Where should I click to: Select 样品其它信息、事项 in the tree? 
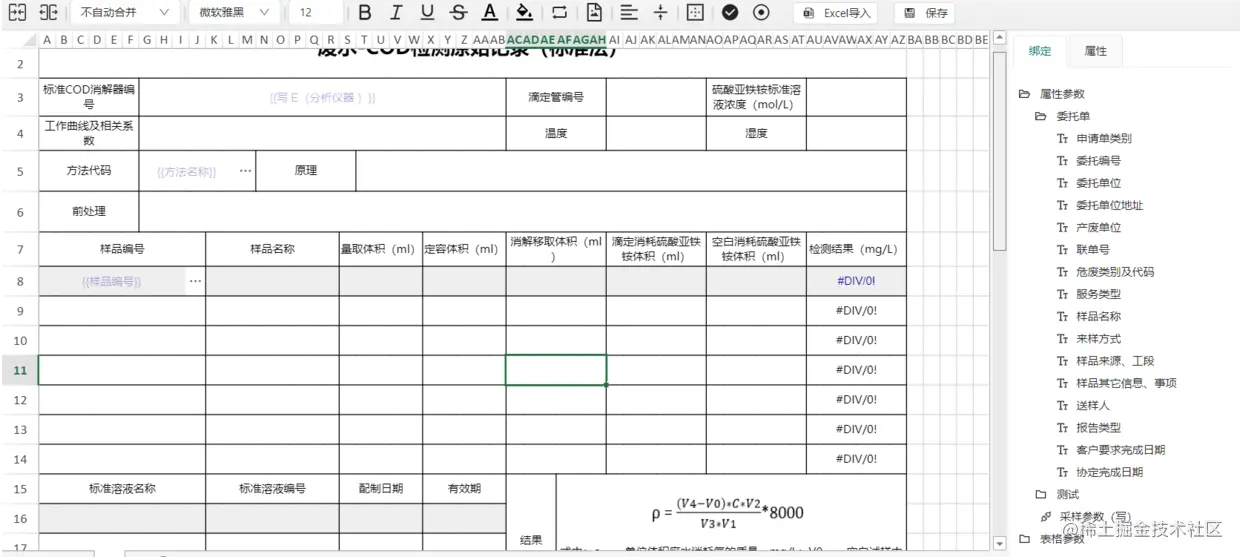point(1126,383)
